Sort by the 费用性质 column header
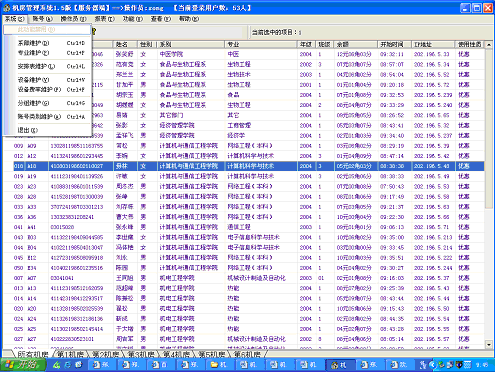This screenshot has width=495, height=372. [x=470, y=44]
